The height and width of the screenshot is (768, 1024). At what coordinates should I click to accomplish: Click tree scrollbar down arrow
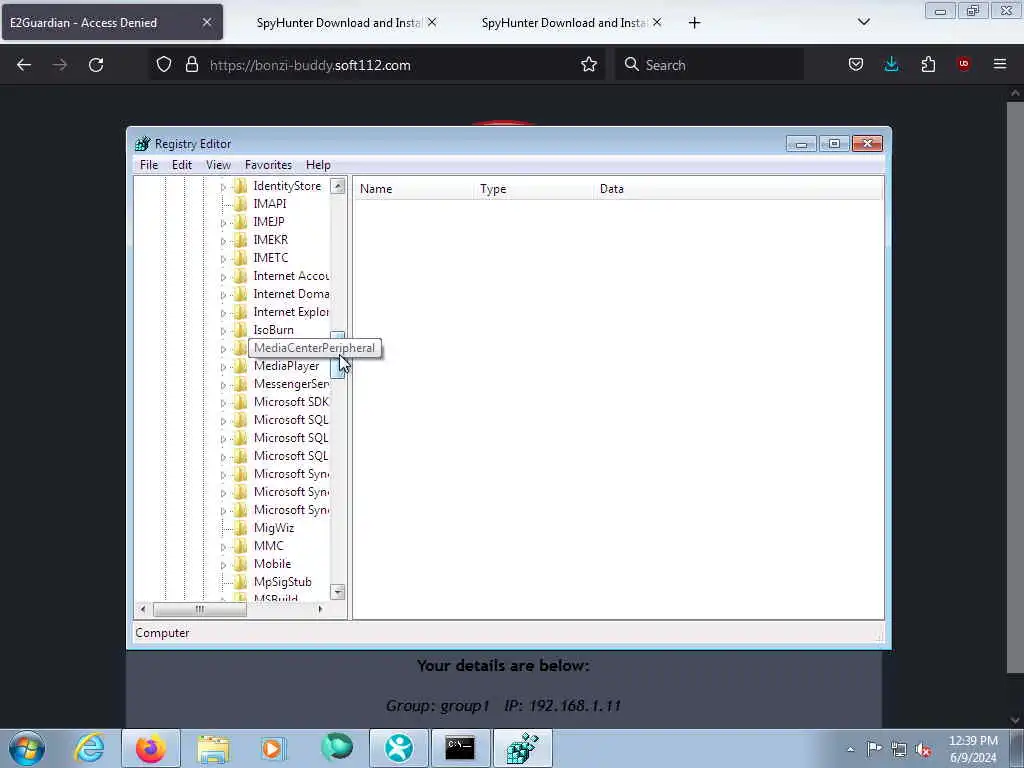338,592
